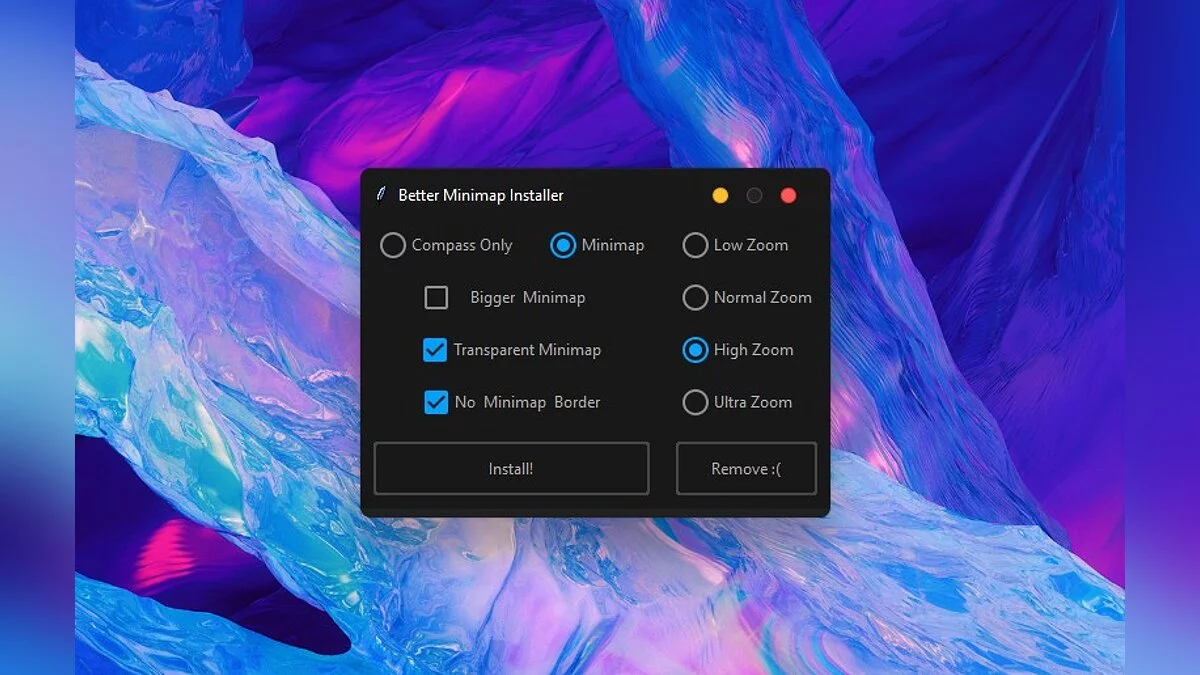Click the Remove :( button
1200x675 pixels.
(x=746, y=468)
